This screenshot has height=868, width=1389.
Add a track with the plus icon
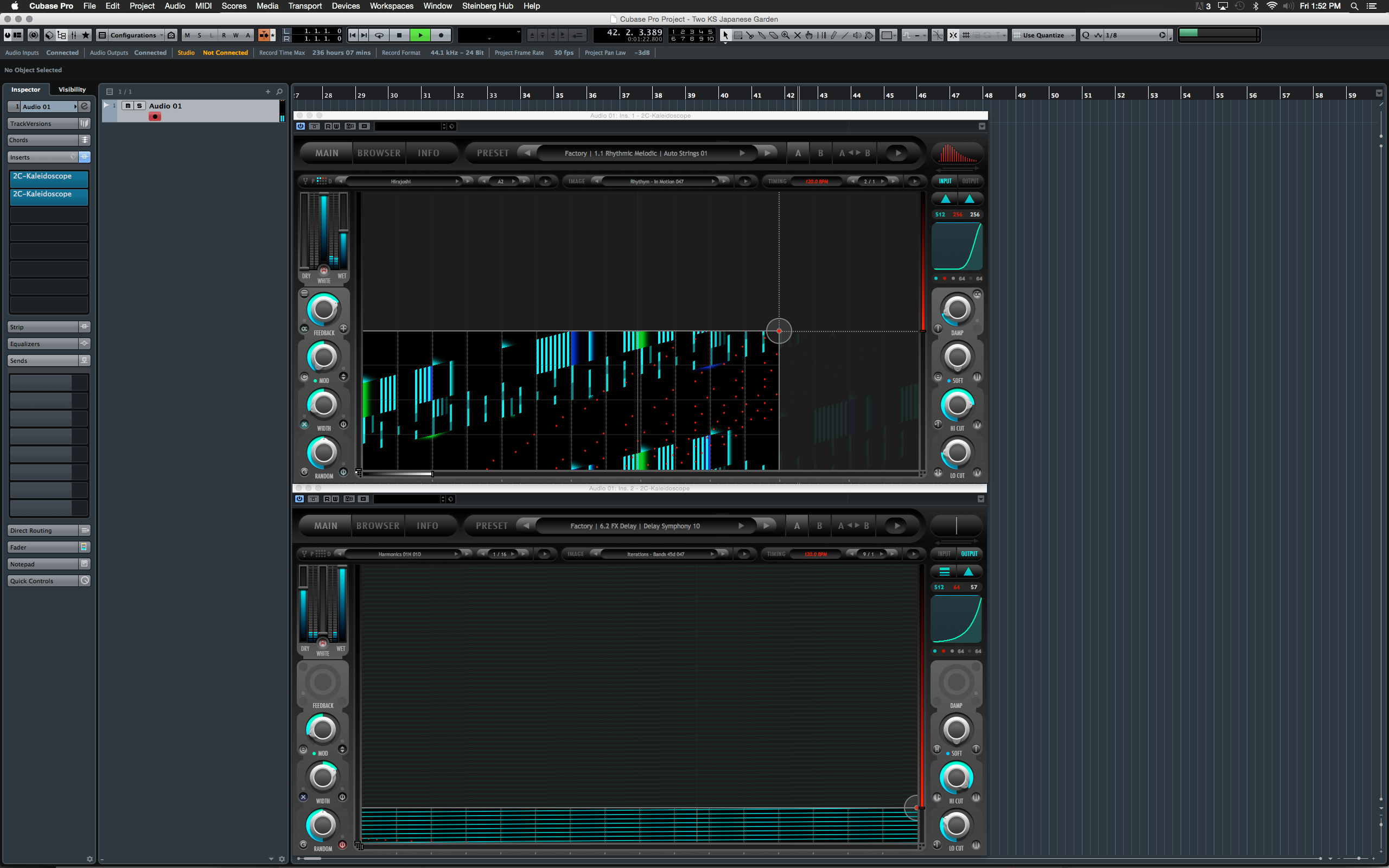pos(267,91)
